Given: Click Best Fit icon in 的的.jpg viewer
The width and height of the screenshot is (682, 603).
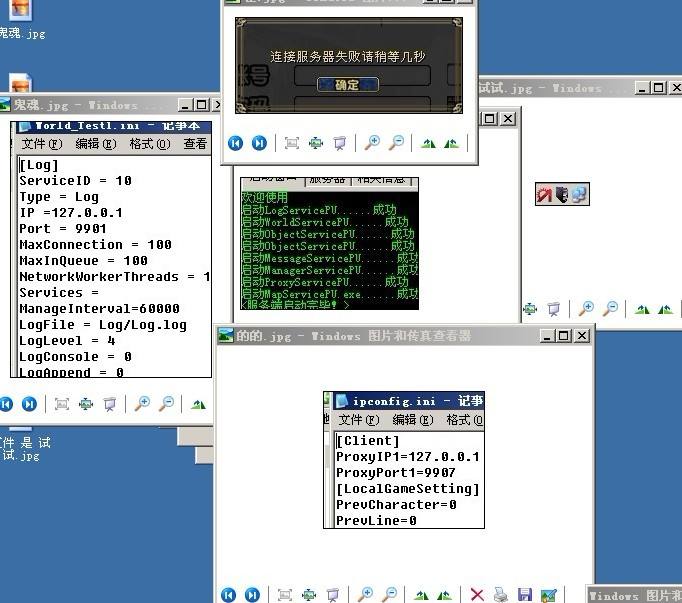Looking at the screenshot, I should (285, 594).
